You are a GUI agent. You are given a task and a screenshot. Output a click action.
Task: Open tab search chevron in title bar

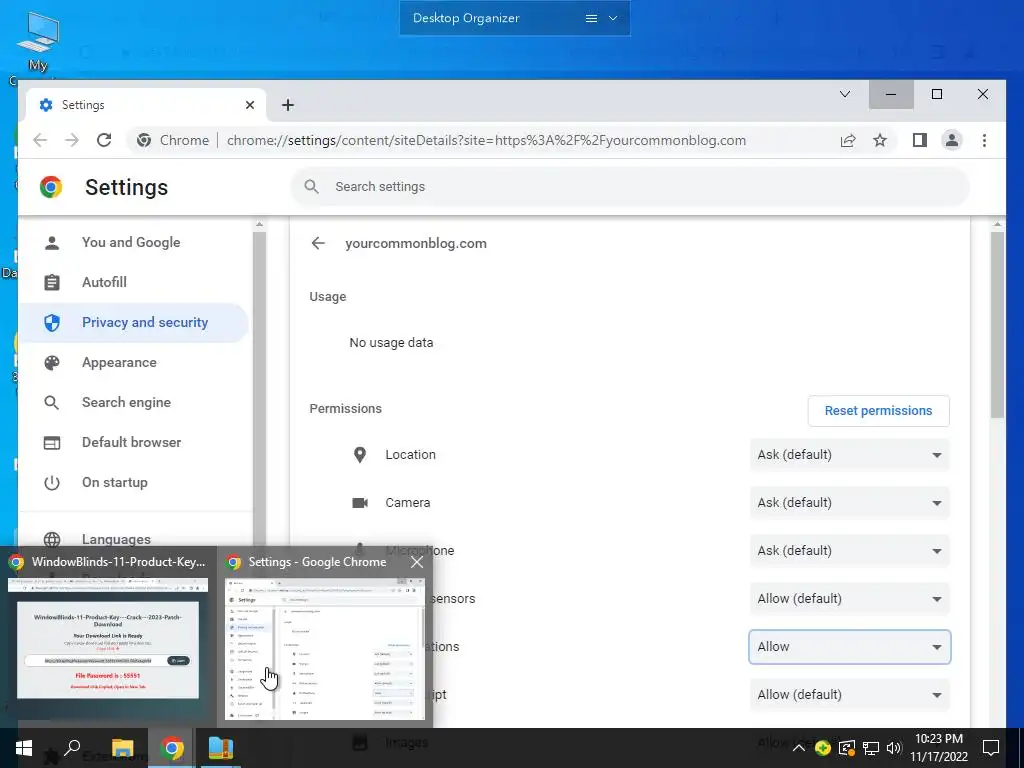(844, 94)
